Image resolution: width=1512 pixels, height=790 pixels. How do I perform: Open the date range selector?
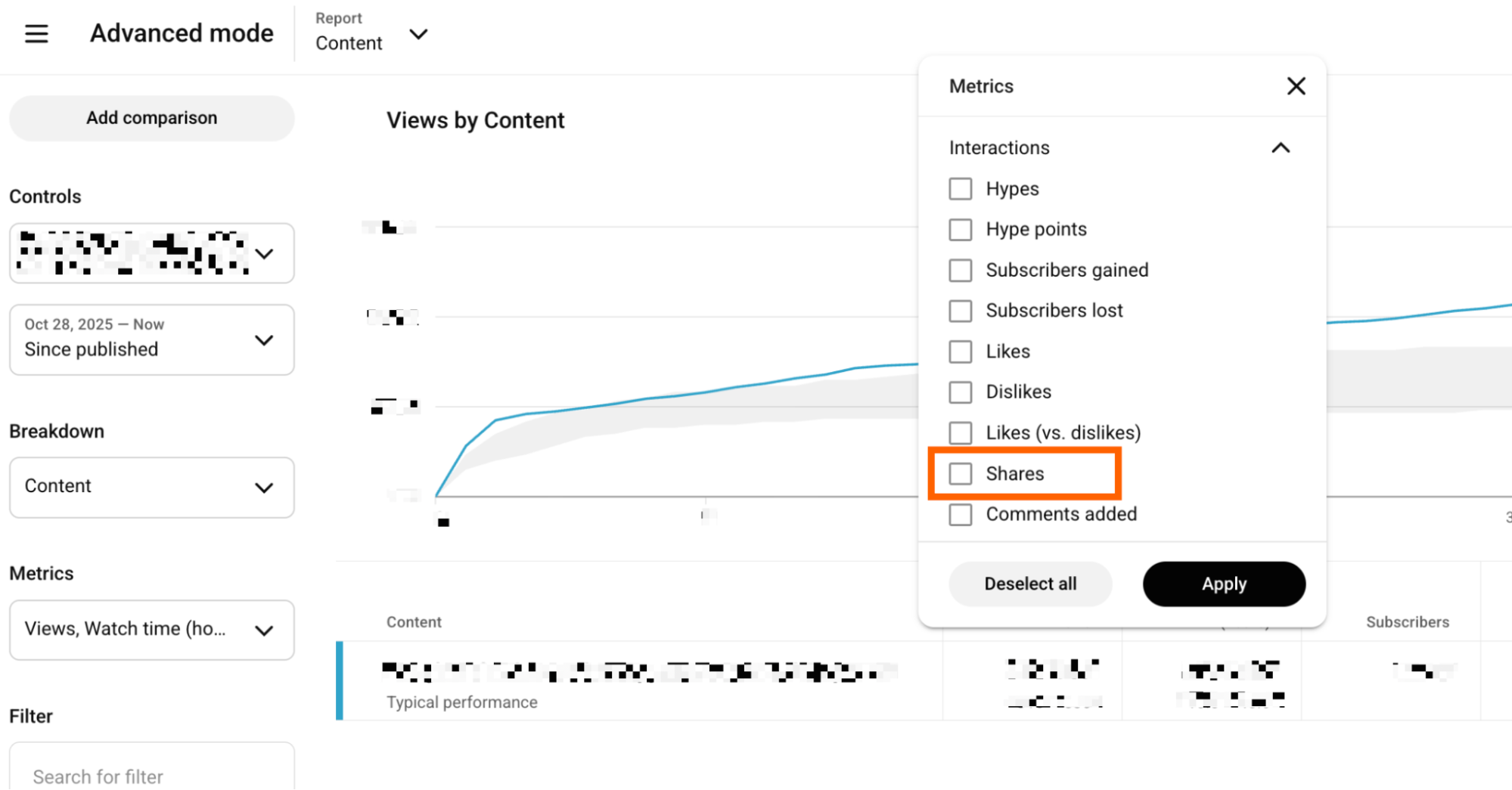(x=151, y=339)
